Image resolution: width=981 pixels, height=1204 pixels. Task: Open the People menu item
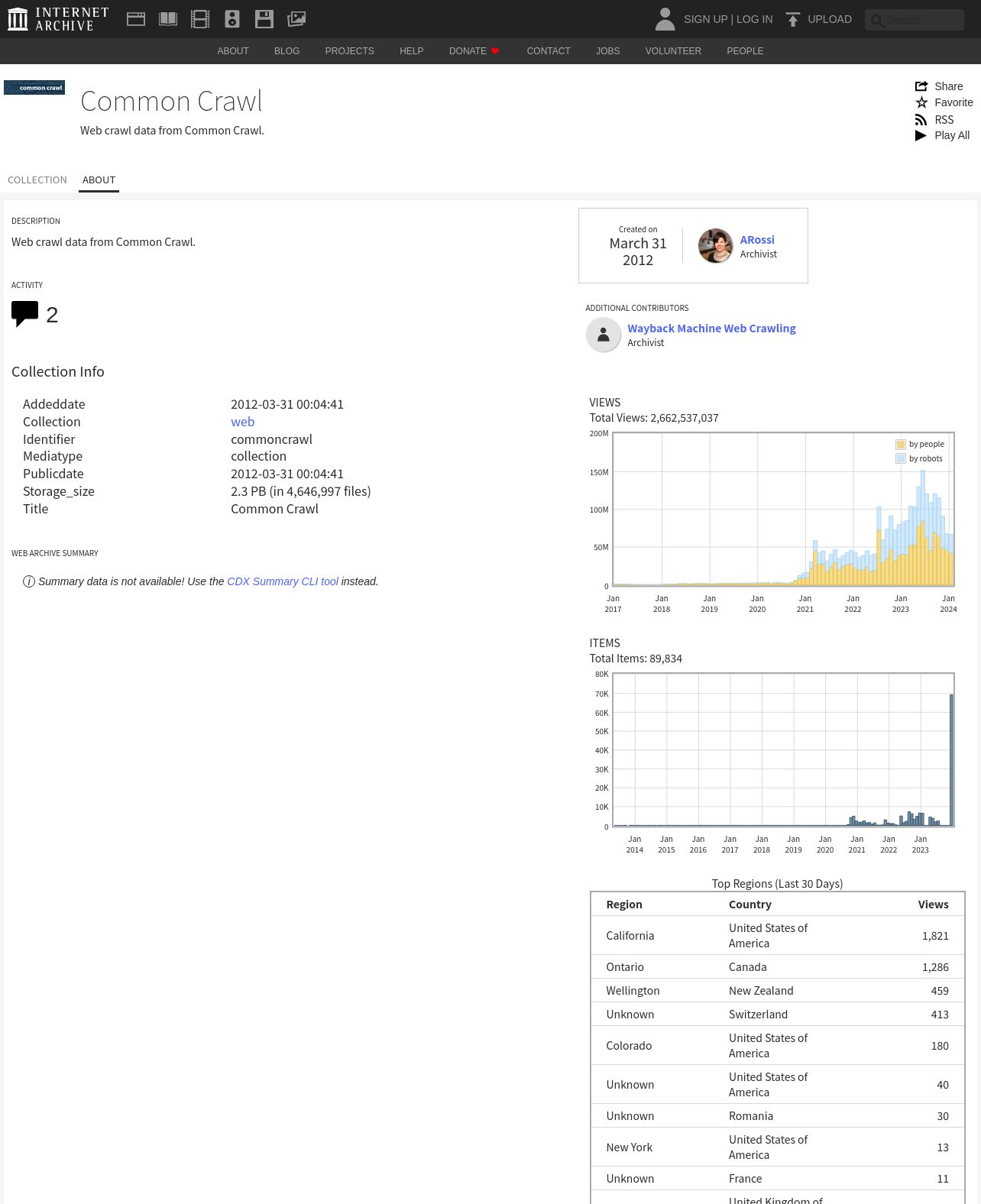[x=745, y=51]
